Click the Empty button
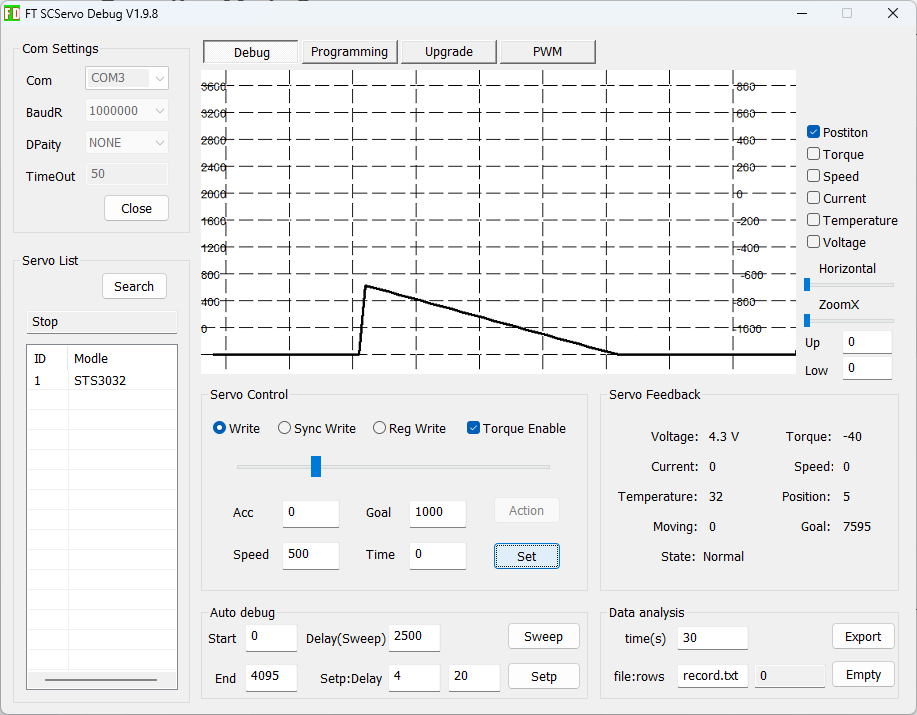Viewport: 917px width, 715px height. [863, 675]
